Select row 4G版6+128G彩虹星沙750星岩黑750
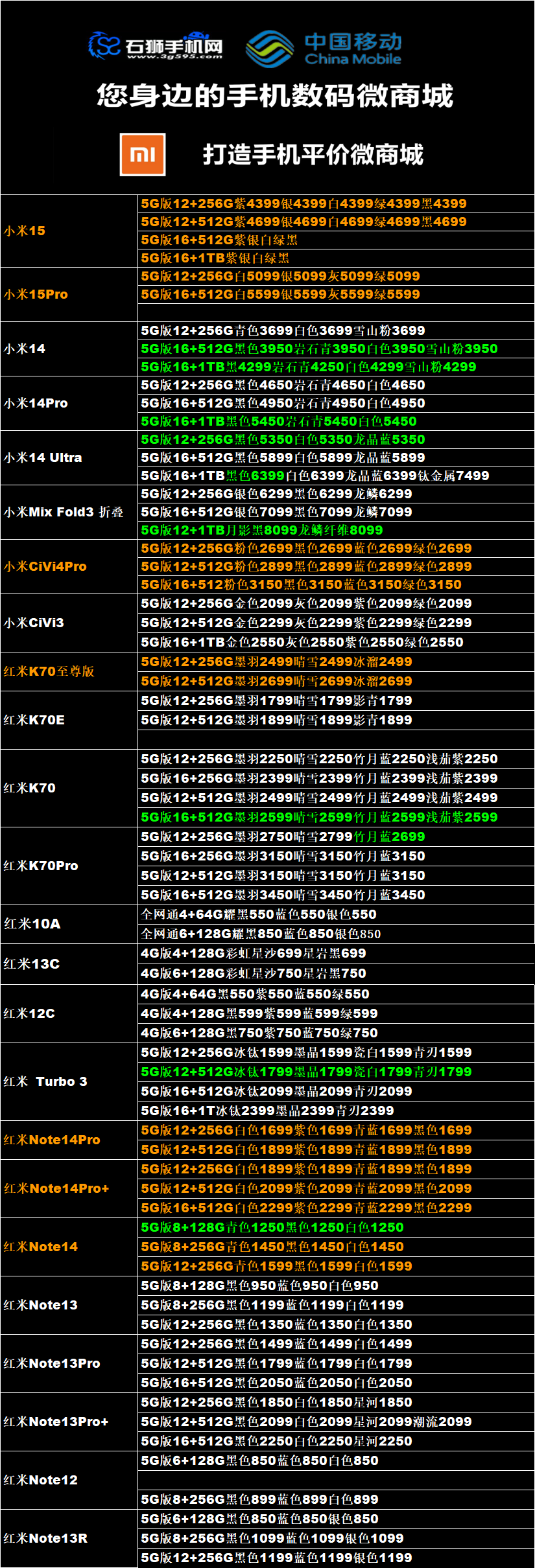The image size is (535, 1568). pyautogui.click(x=336, y=973)
